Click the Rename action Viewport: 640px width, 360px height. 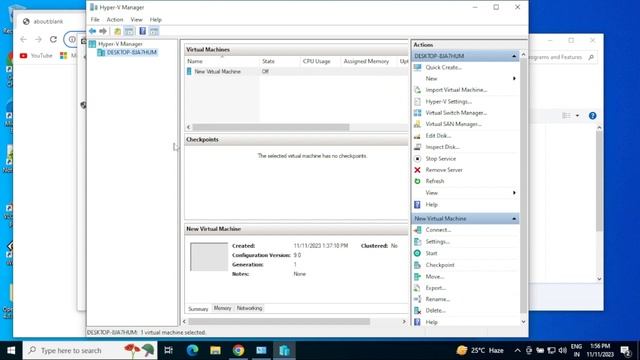(x=438, y=299)
